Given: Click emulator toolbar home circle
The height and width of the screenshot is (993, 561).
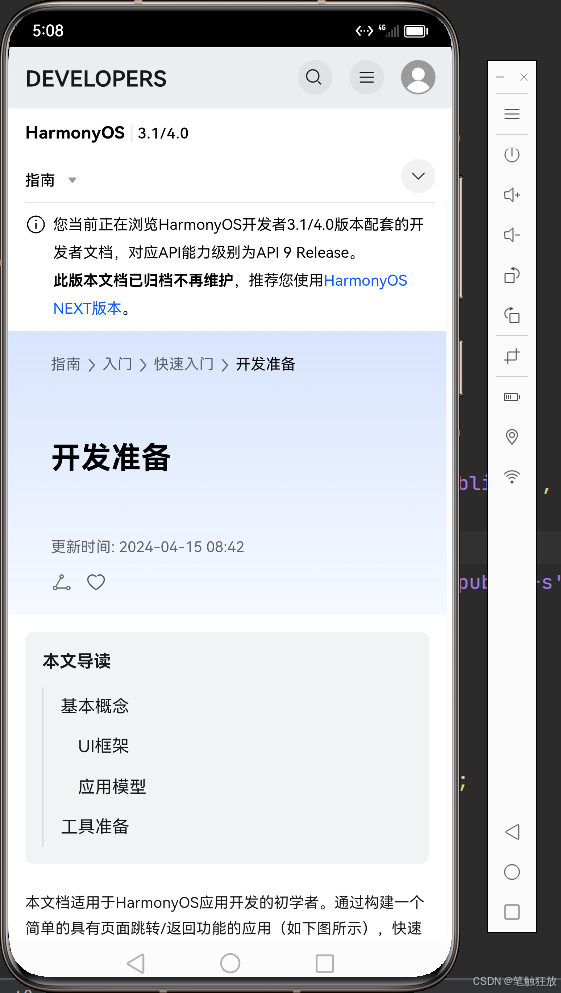Looking at the screenshot, I should tap(512, 872).
